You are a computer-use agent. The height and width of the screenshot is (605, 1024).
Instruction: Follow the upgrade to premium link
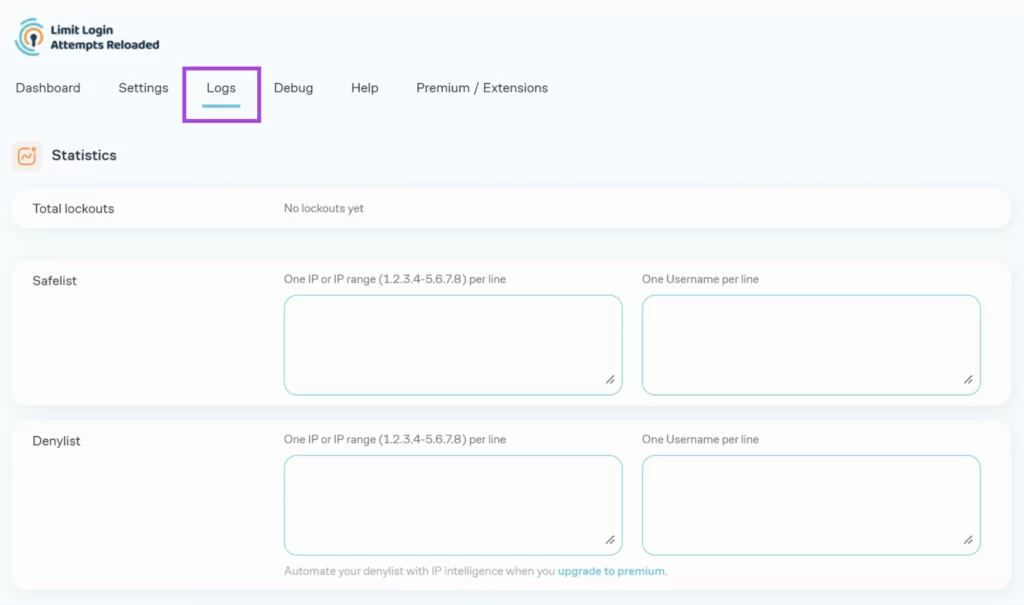(x=611, y=571)
